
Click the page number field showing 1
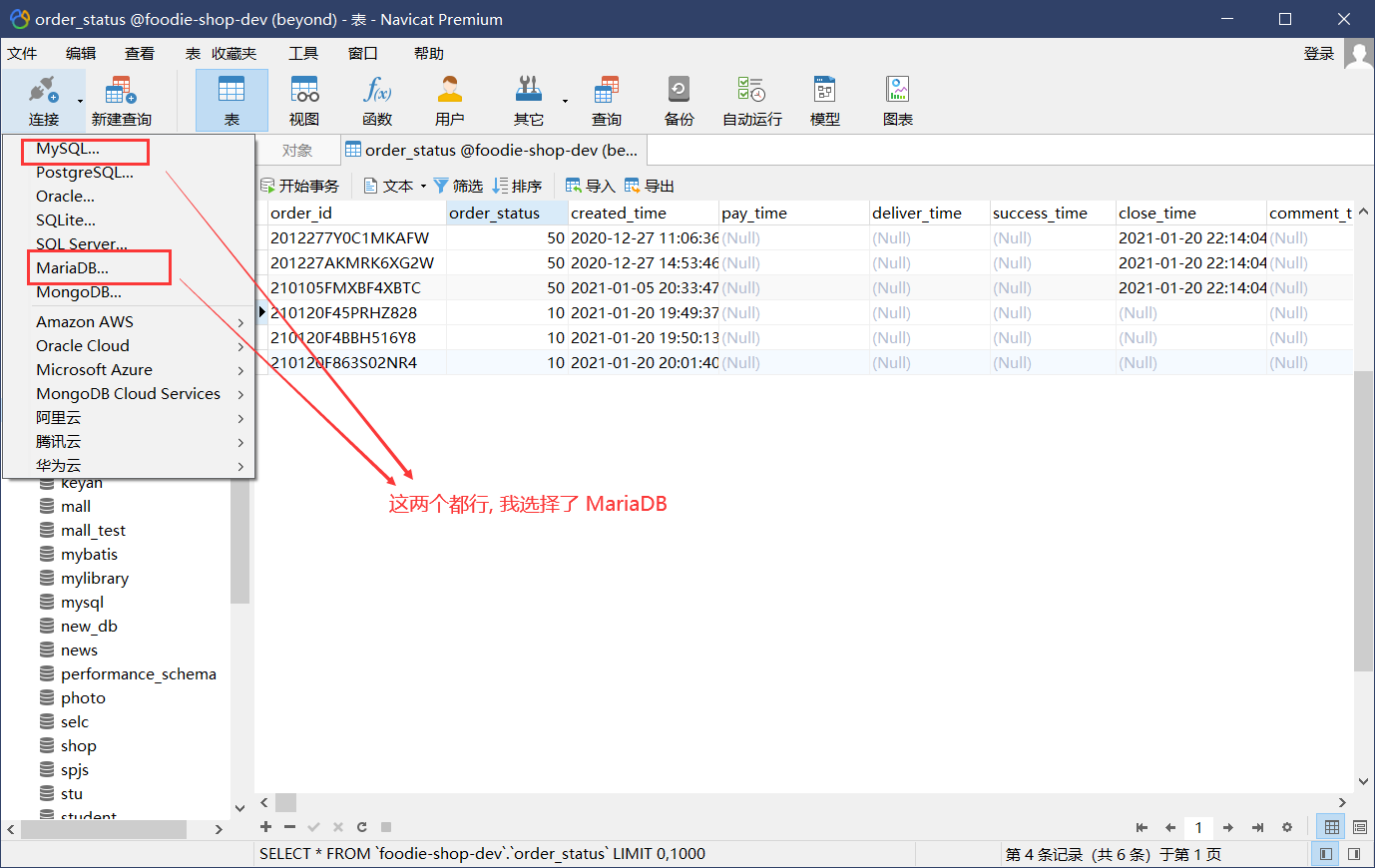click(x=1199, y=827)
